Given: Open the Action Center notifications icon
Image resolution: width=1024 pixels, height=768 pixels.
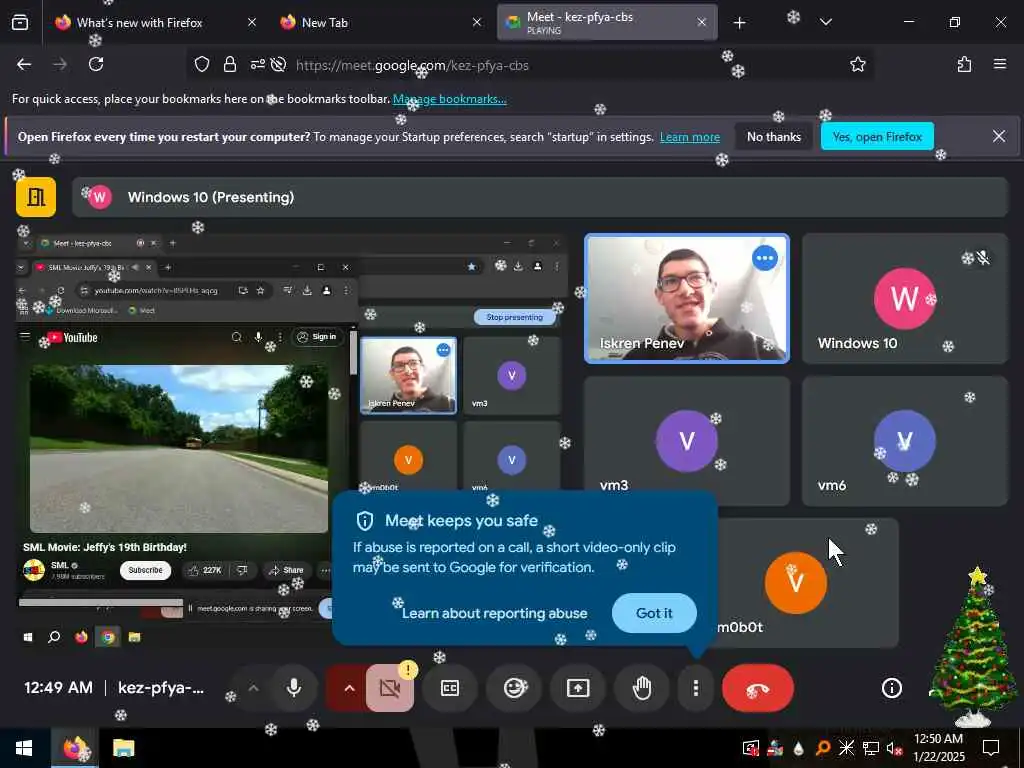Looking at the screenshot, I should point(991,748).
